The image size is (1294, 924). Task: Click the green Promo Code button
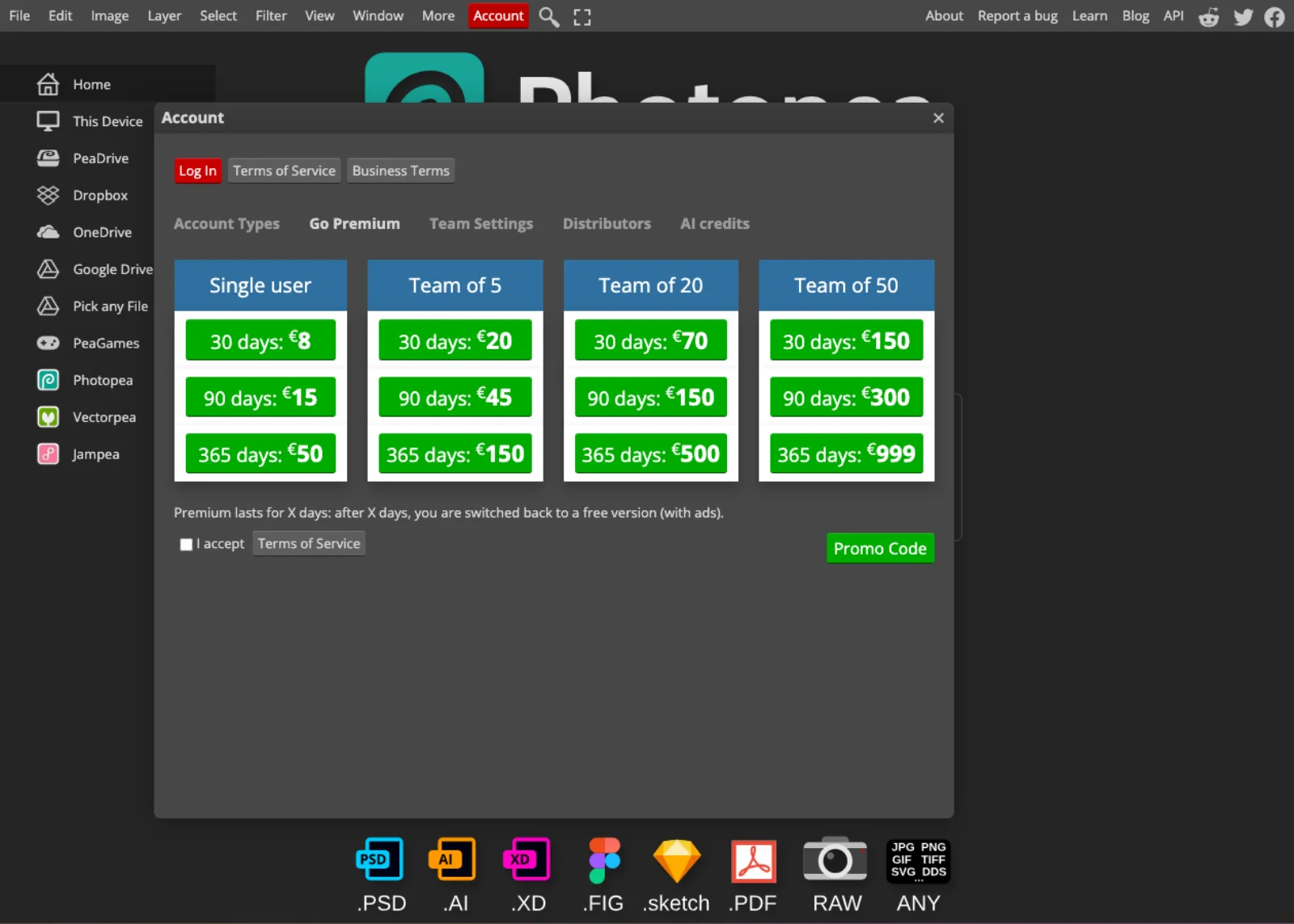pos(880,548)
